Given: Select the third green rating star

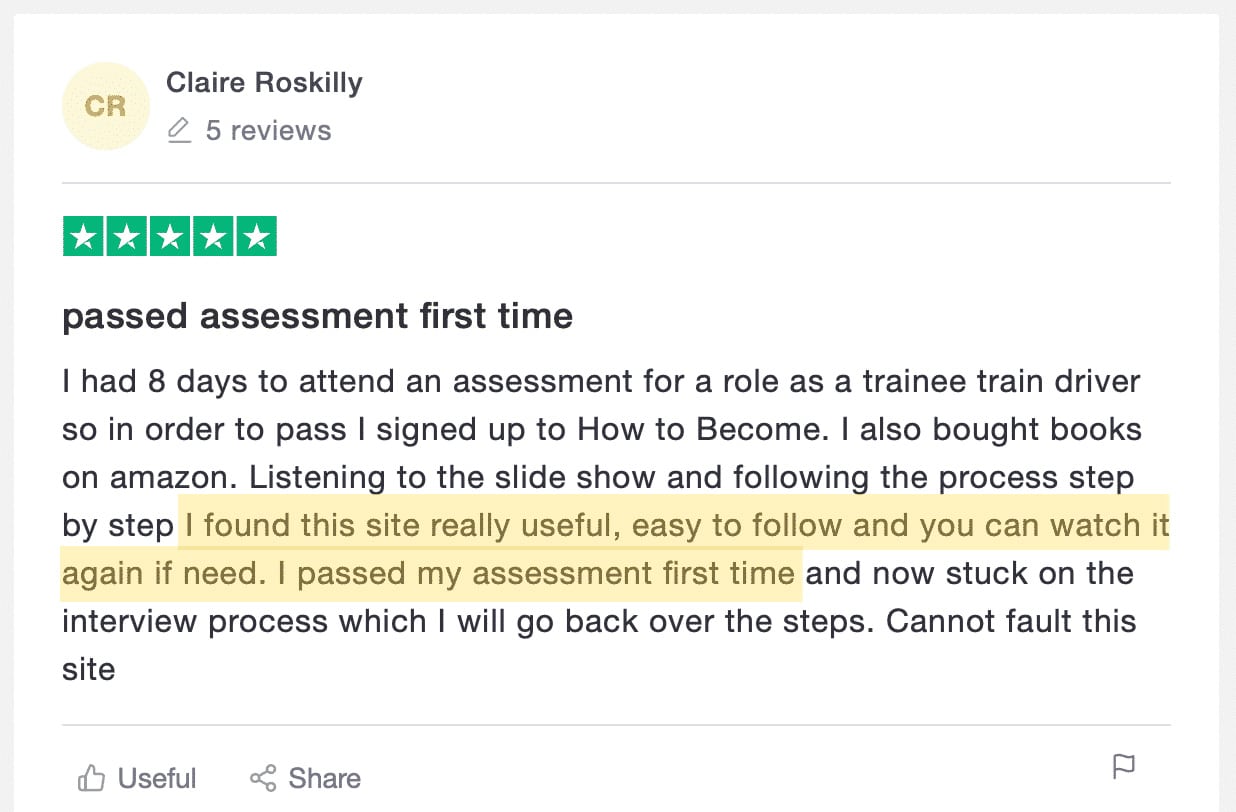Looking at the screenshot, I should 170,237.
